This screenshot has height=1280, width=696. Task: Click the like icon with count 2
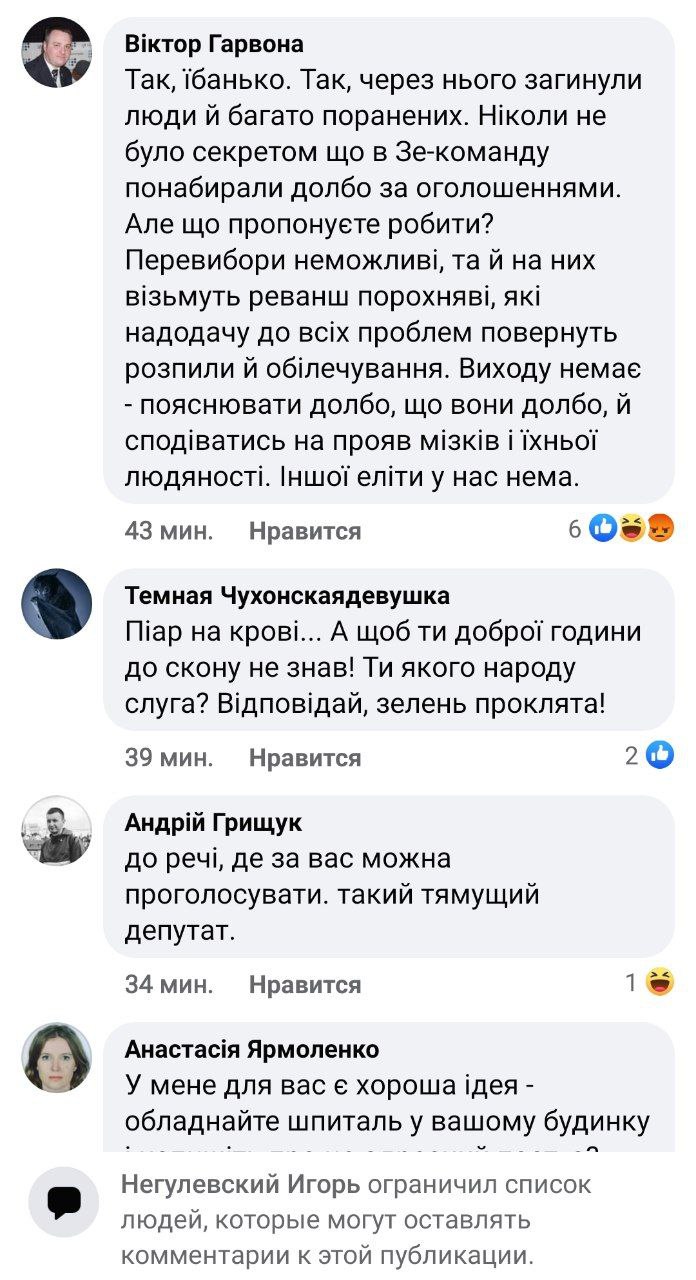tap(660, 756)
